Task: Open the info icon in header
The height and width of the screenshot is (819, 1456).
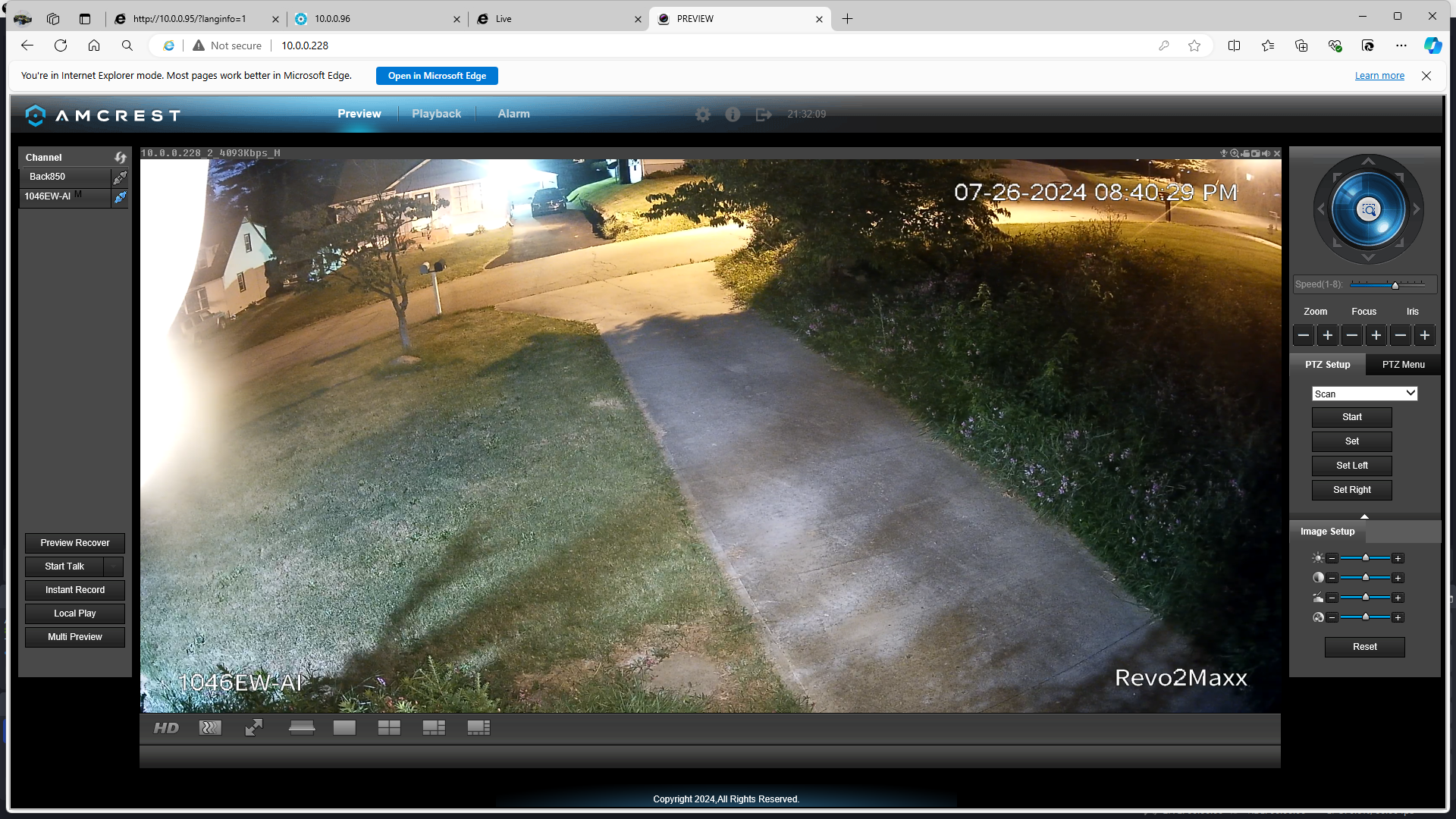Action: point(733,115)
